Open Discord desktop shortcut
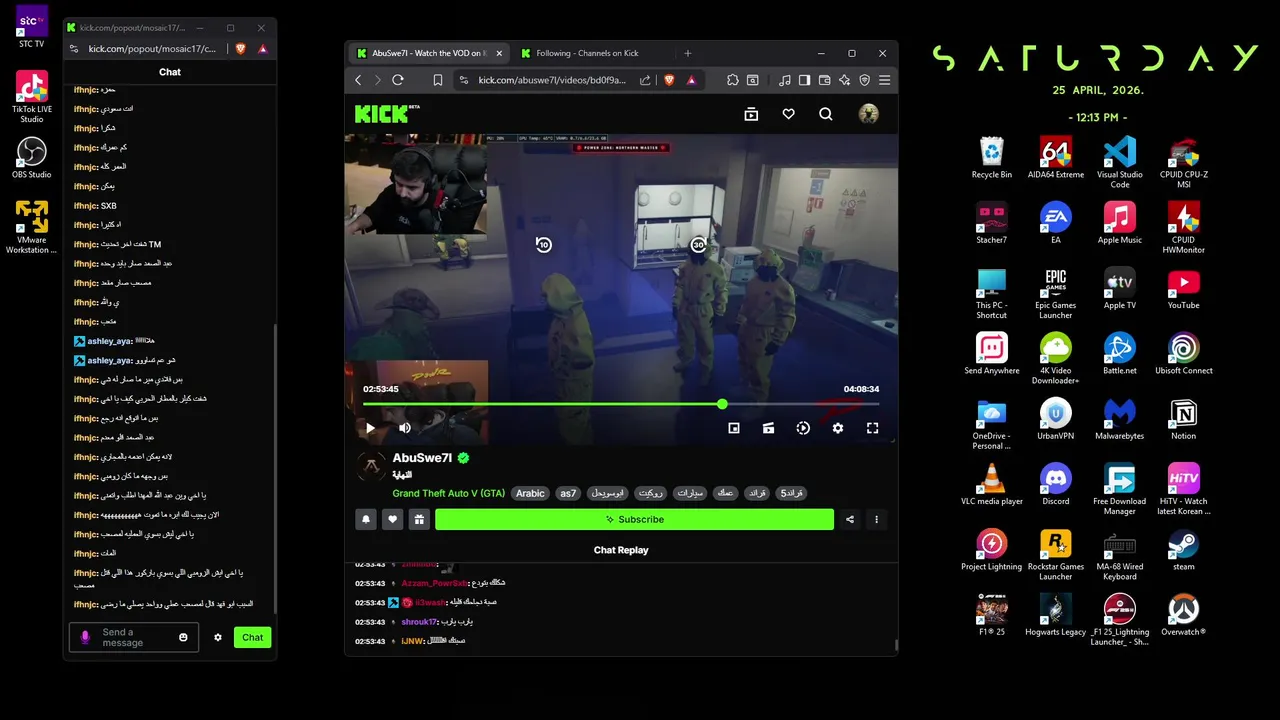 [x=1055, y=484]
